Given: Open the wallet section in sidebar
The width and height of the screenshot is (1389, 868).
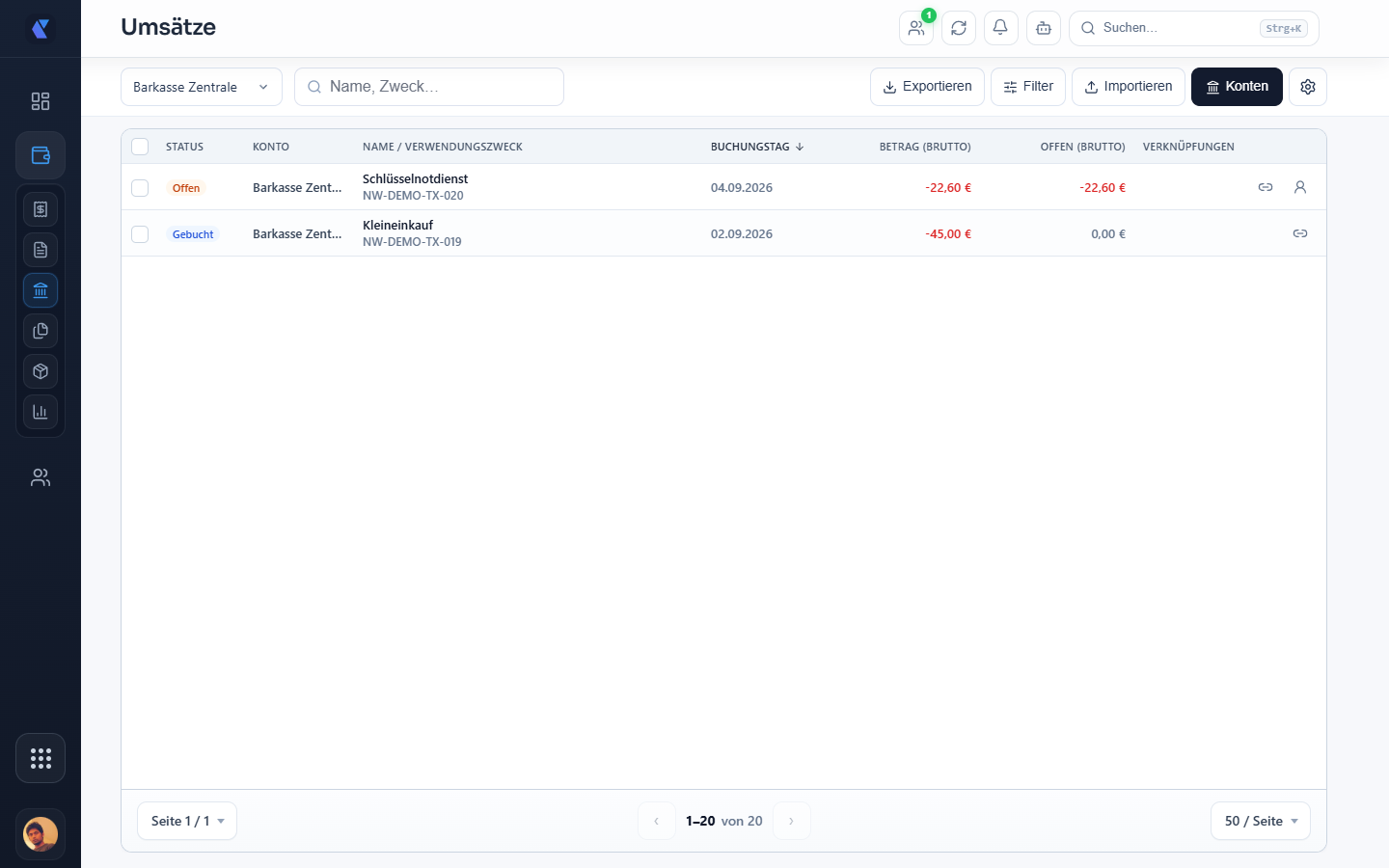Looking at the screenshot, I should coord(41,155).
